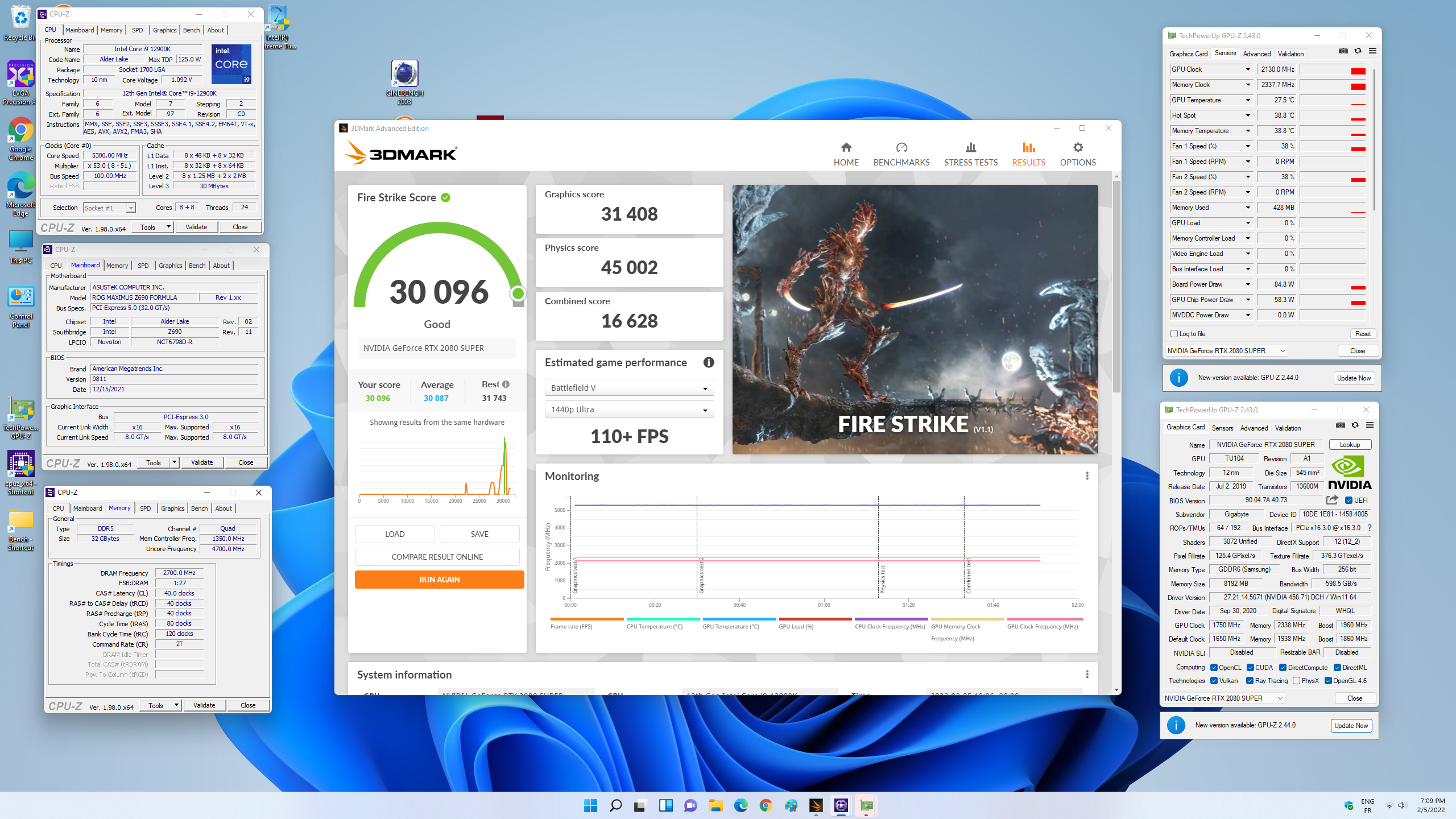Viewport: 1456px width, 819px height.
Task: Open the Battlefield V game dropdown
Action: 629,388
